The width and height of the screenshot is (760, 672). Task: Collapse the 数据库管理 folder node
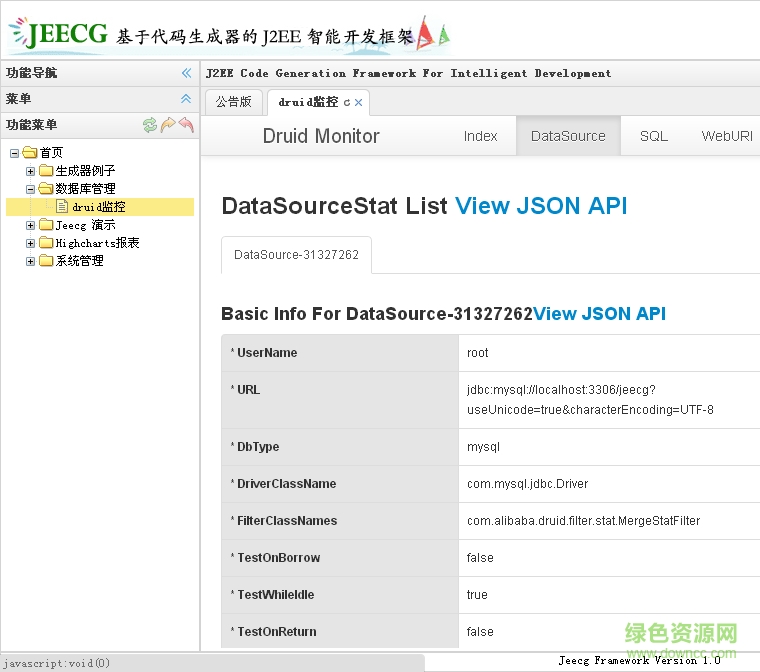(x=31, y=189)
